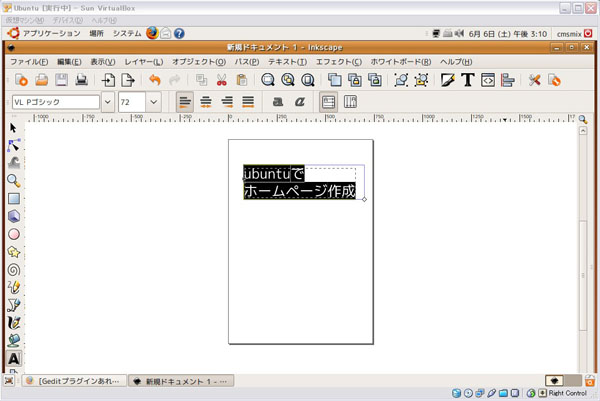Toggle bold text style
The image size is (600, 401).
[x=278, y=102]
